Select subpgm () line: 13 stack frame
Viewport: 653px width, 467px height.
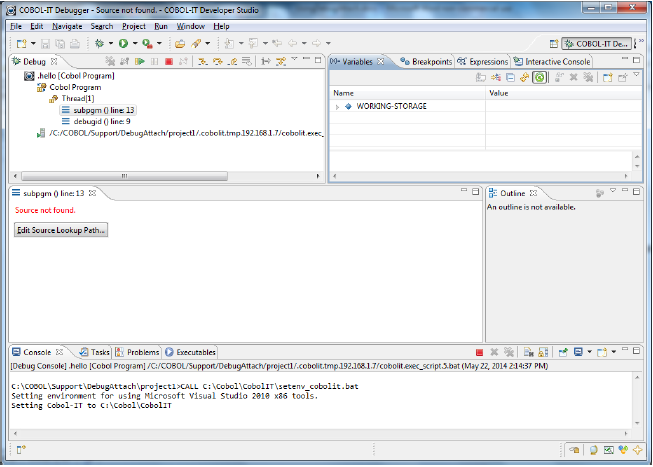pos(98,110)
